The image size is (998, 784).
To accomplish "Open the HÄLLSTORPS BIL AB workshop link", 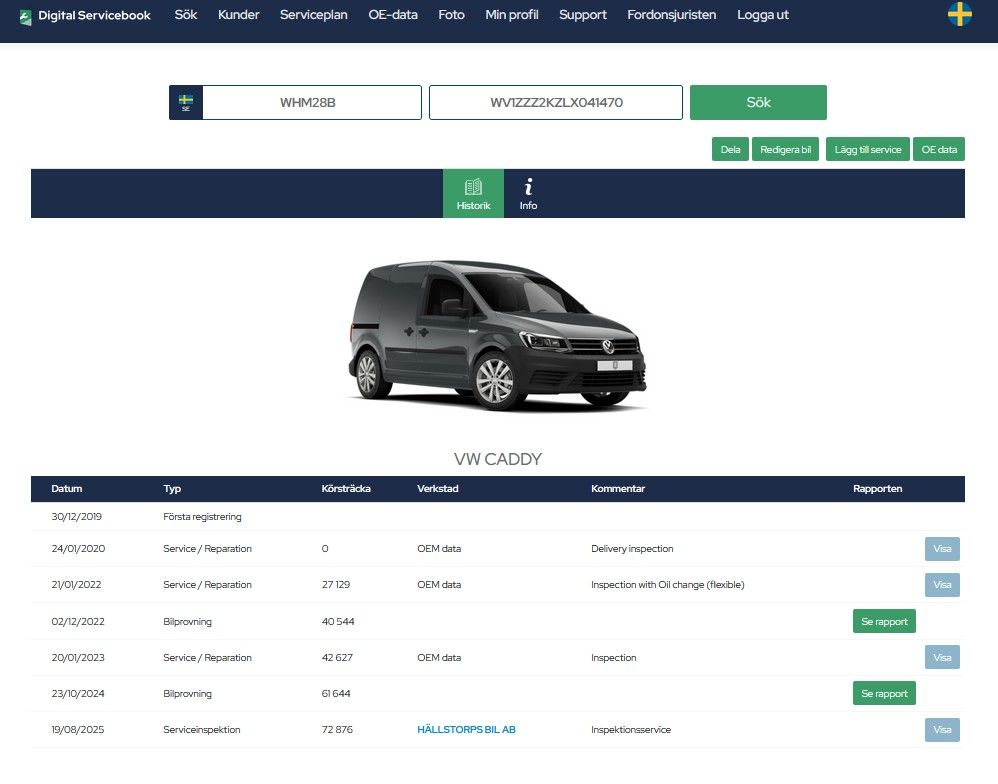I will [466, 730].
